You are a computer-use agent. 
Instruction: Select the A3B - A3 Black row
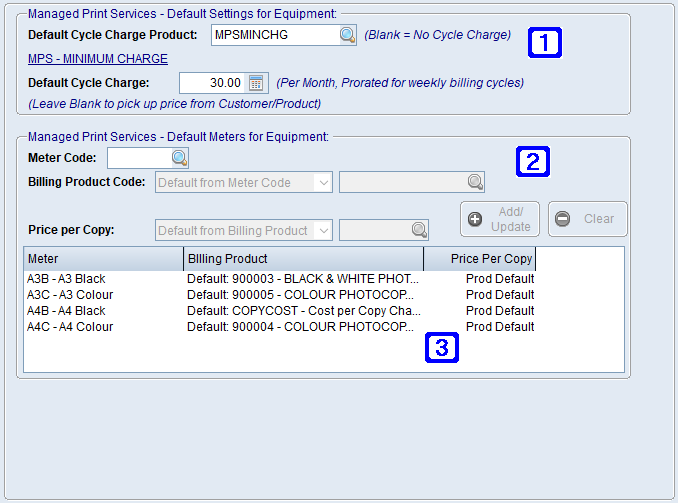[x=280, y=279]
